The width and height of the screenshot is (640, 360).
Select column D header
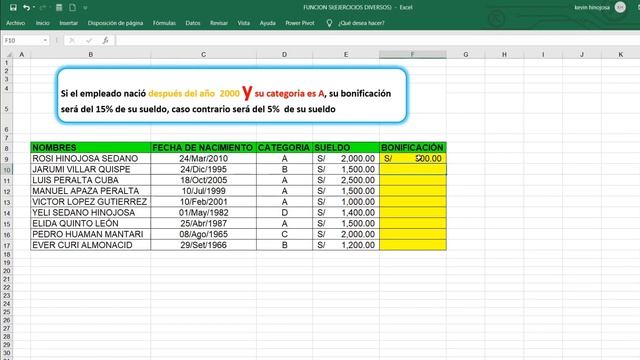point(284,54)
